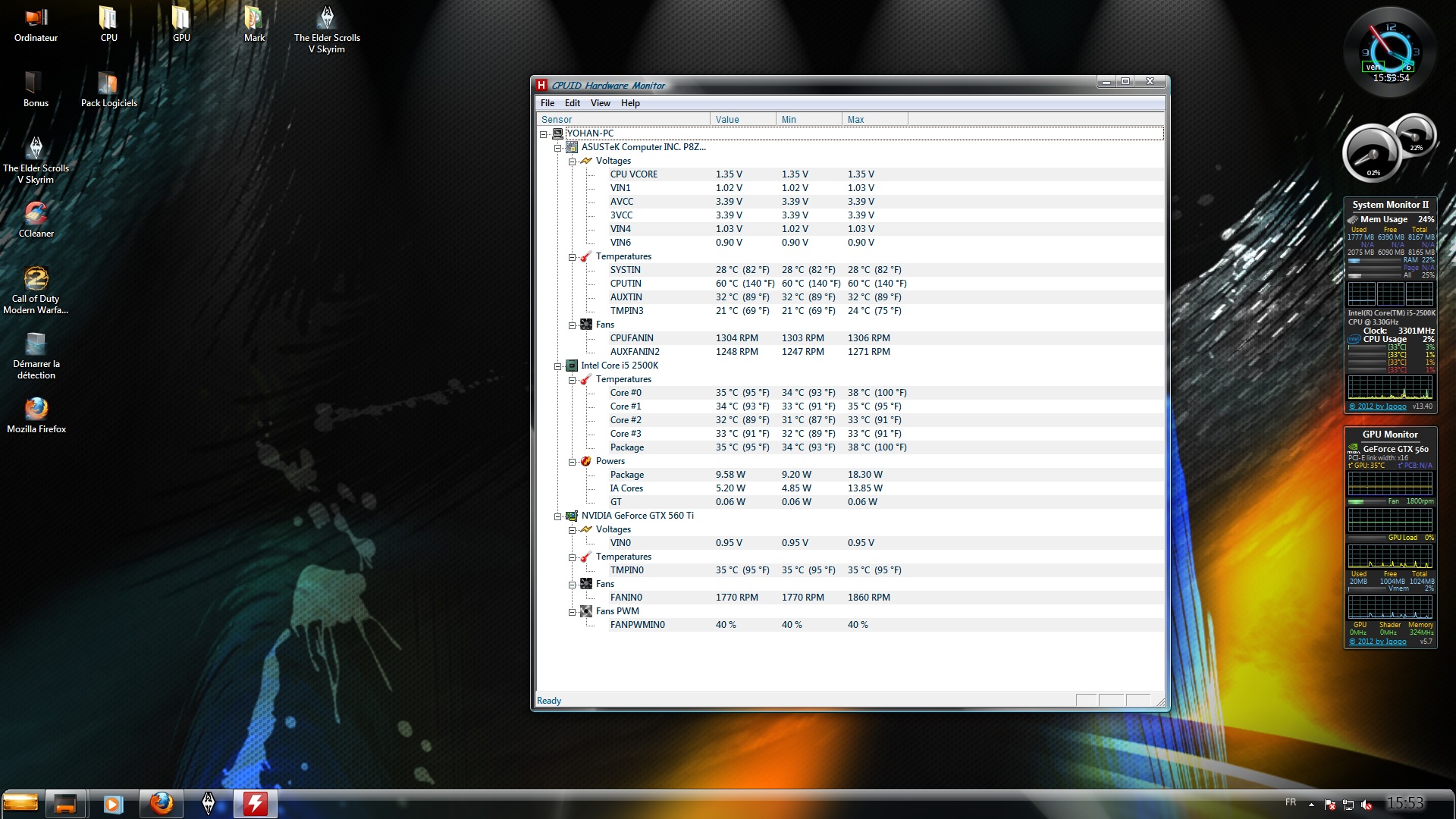
Task: Collapse the Intel Core i5 2500K node
Action: pyautogui.click(x=558, y=366)
